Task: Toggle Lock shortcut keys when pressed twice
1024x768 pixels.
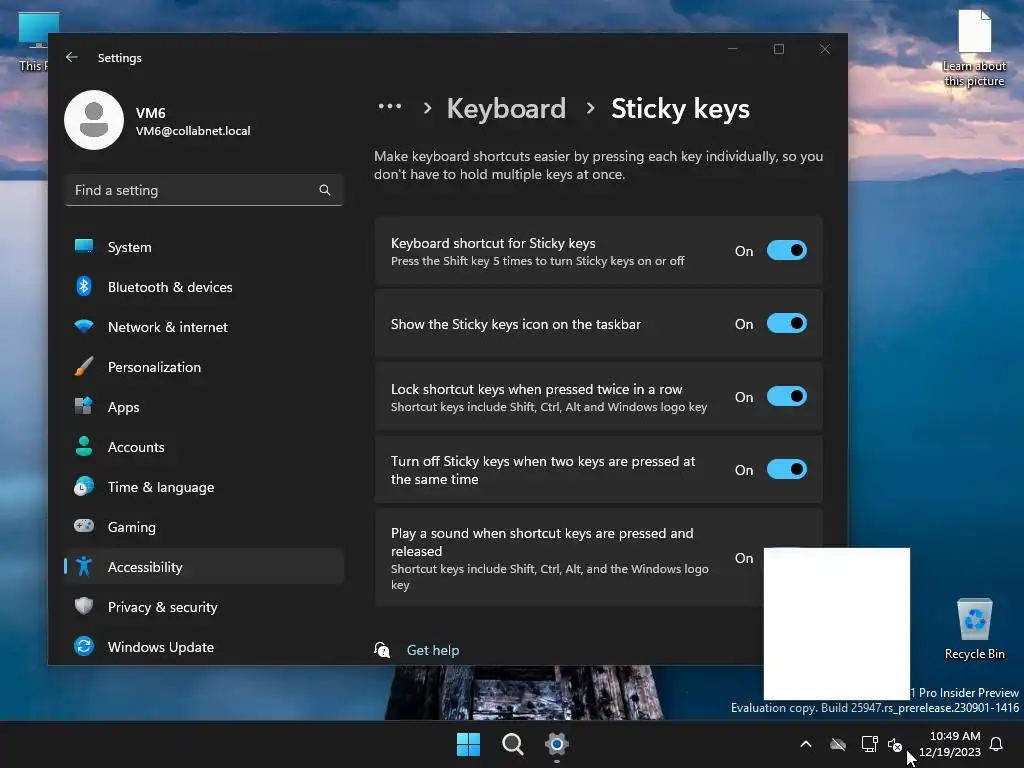Action: click(786, 396)
